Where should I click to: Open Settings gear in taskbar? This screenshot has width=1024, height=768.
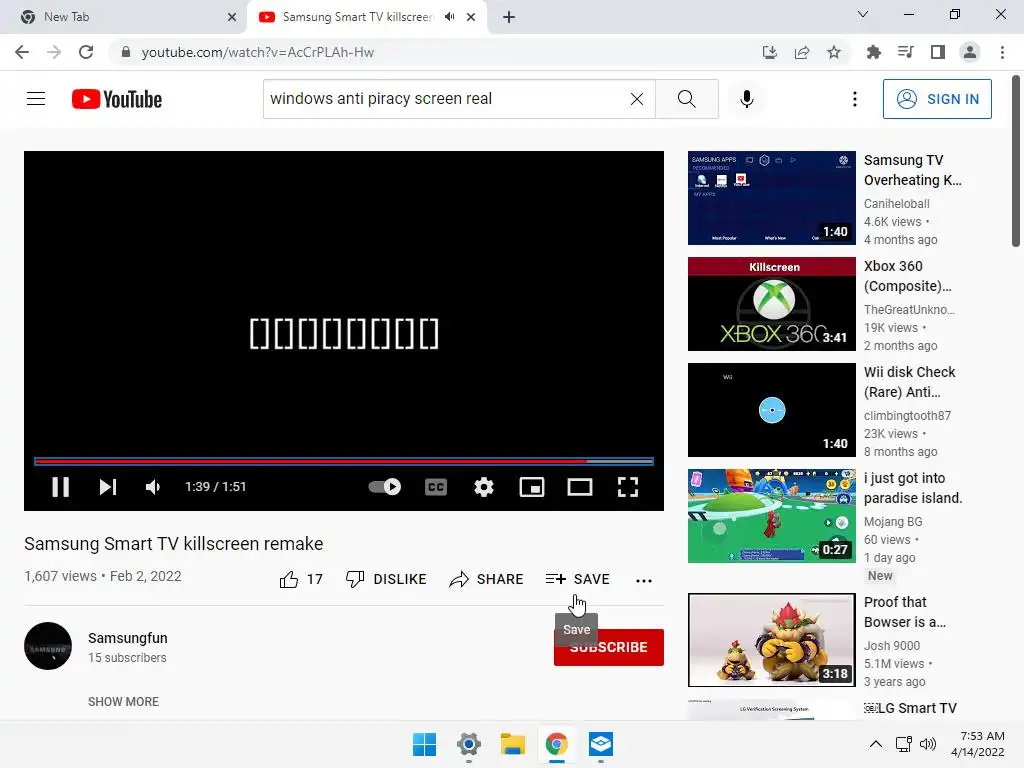click(469, 744)
